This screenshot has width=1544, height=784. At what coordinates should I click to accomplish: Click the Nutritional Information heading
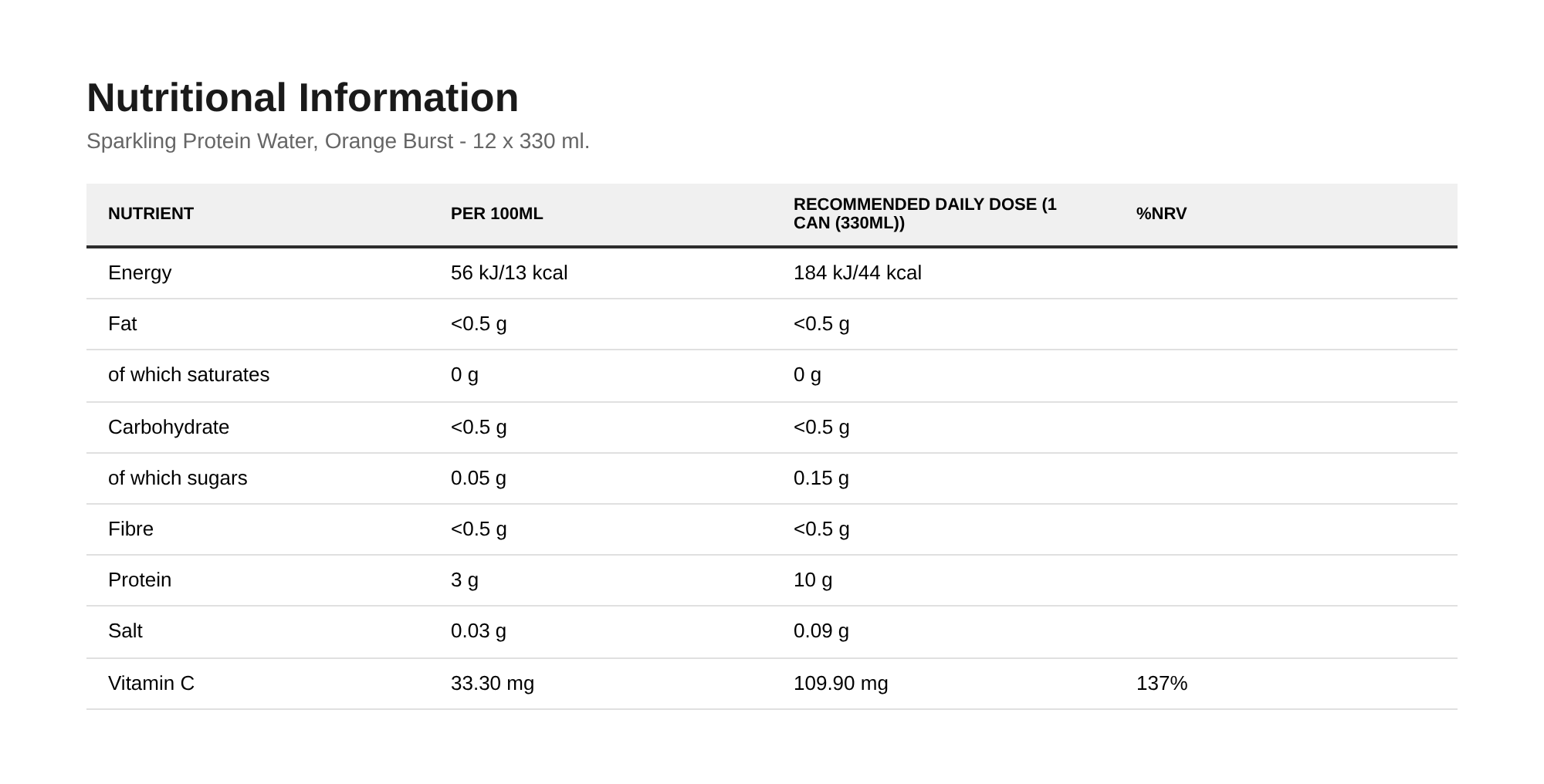(x=303, y=98)
